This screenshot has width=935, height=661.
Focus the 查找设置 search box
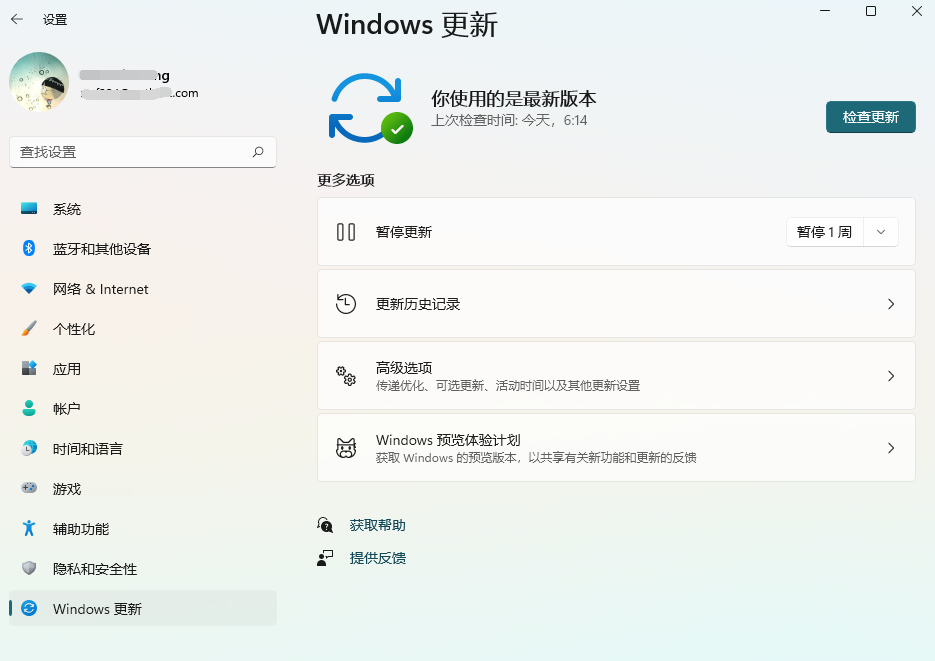tap(143, 152)
